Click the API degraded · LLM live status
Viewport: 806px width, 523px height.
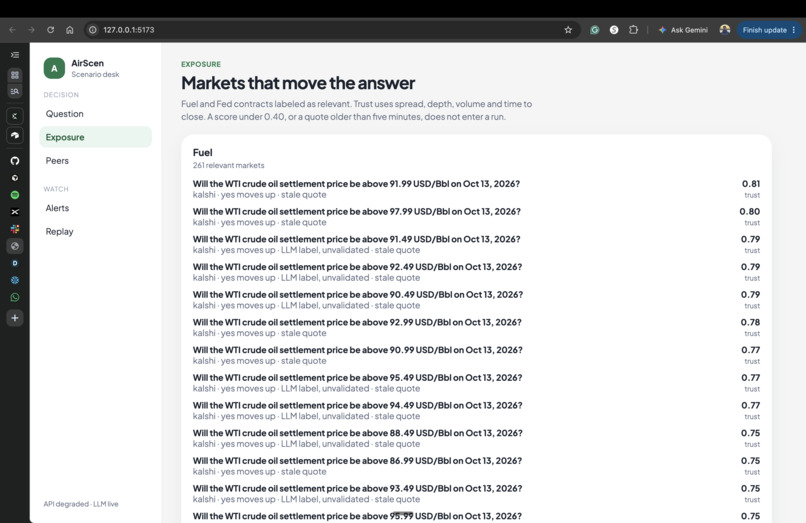81,504
